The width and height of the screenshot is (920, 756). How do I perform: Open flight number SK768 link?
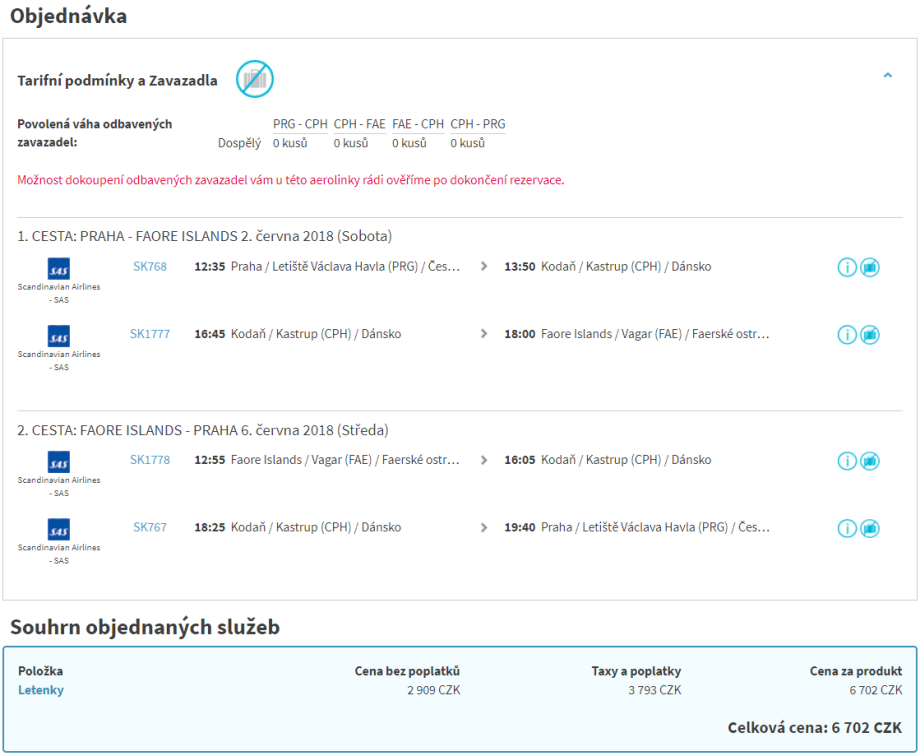[150, 267]
